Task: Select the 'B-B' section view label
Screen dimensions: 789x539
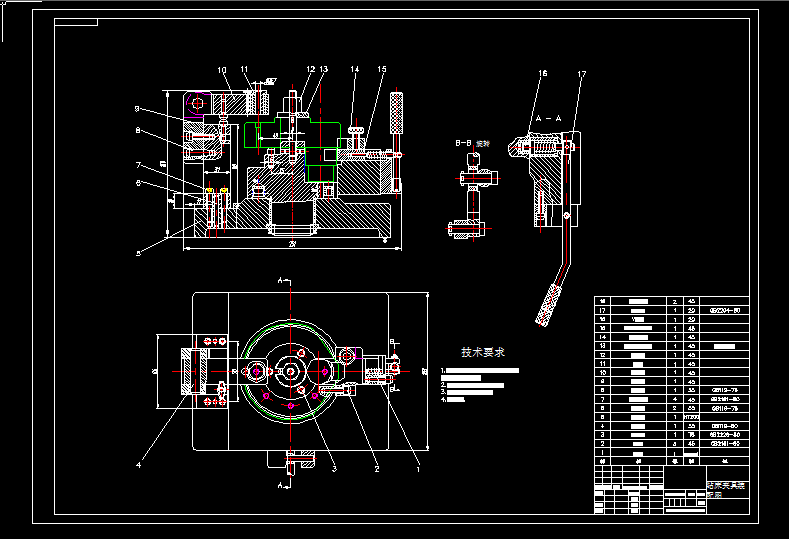Action: [463, 143]
